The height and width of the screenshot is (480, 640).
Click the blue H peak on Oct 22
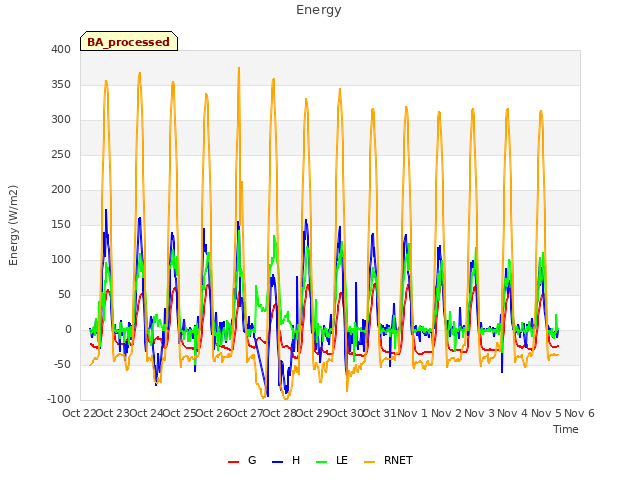click(x=106, y=210)
